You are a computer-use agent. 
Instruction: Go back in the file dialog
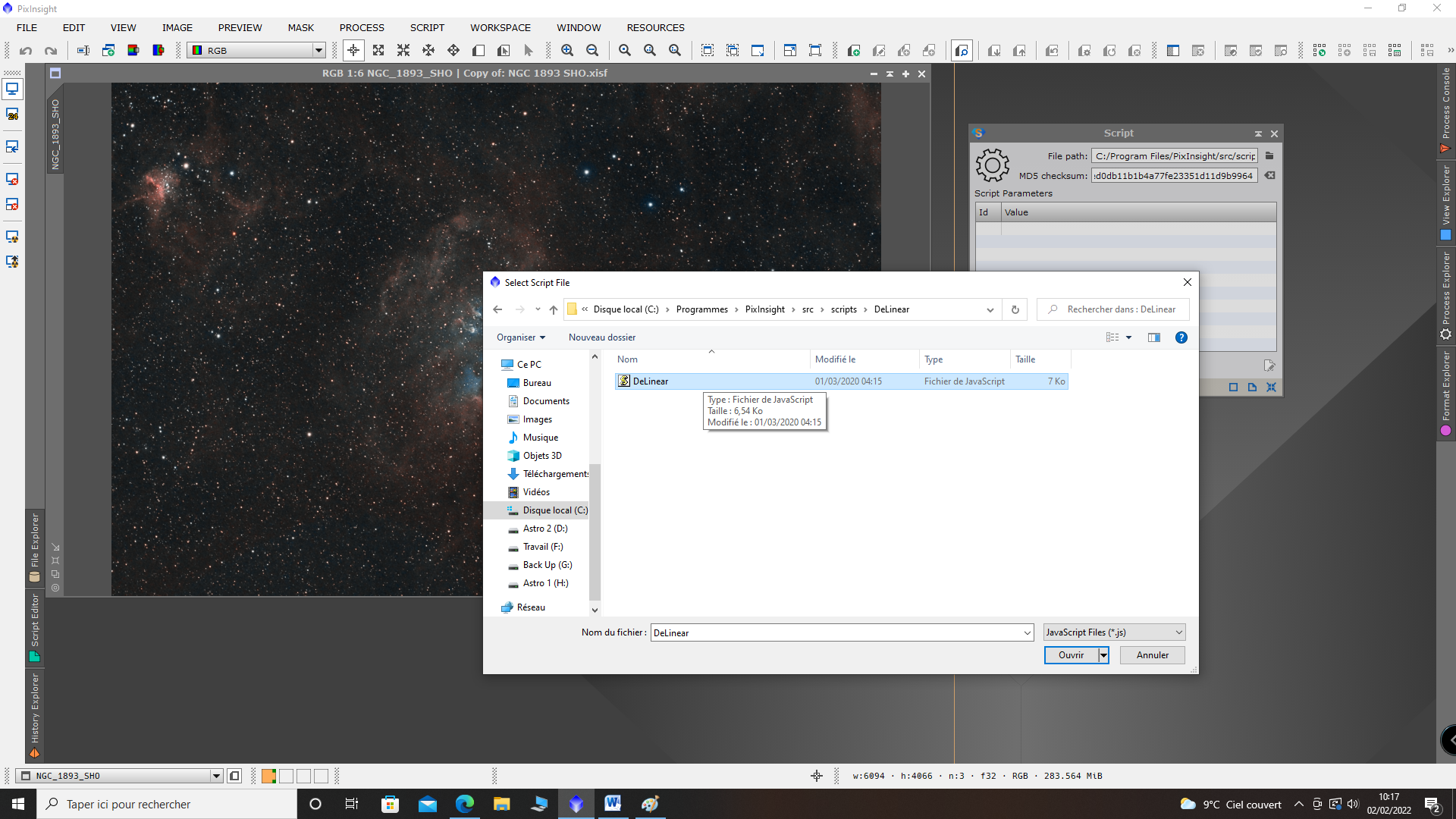pyautogui.click(x=497, y=309)
